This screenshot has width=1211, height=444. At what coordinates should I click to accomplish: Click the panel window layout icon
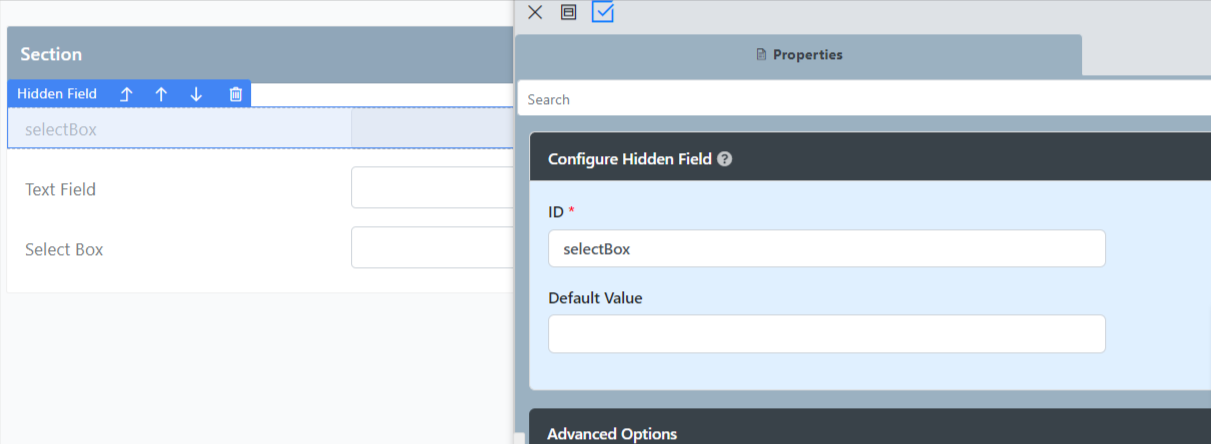pyautogui.click(x=568, y=12)
